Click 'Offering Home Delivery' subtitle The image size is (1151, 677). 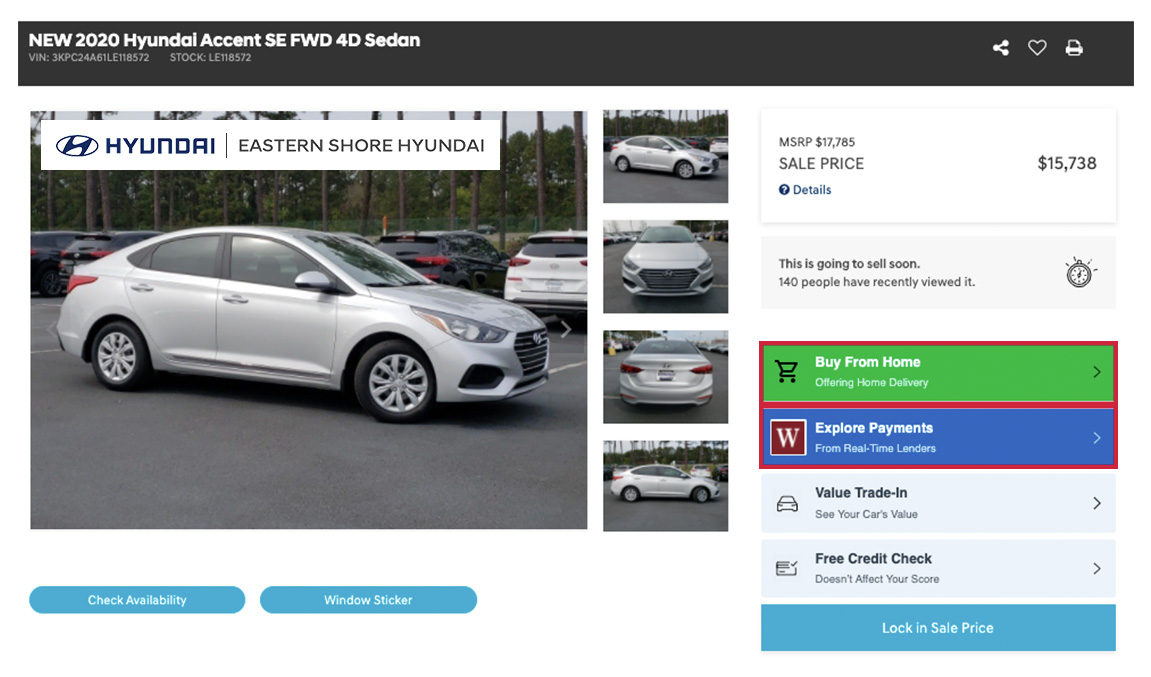tap(871, 383)
